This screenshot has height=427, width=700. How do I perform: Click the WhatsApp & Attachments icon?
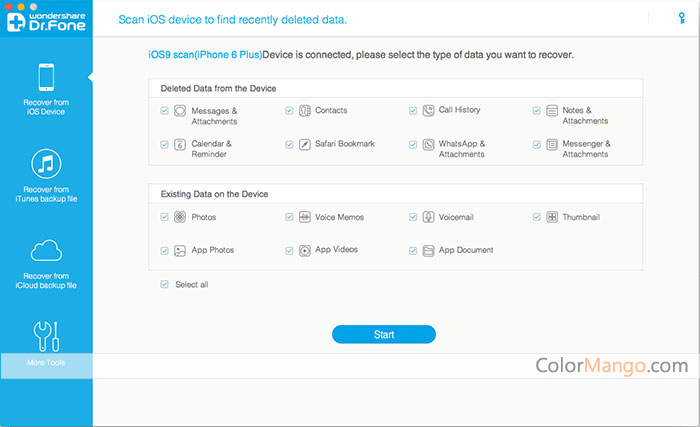point(428,144)
